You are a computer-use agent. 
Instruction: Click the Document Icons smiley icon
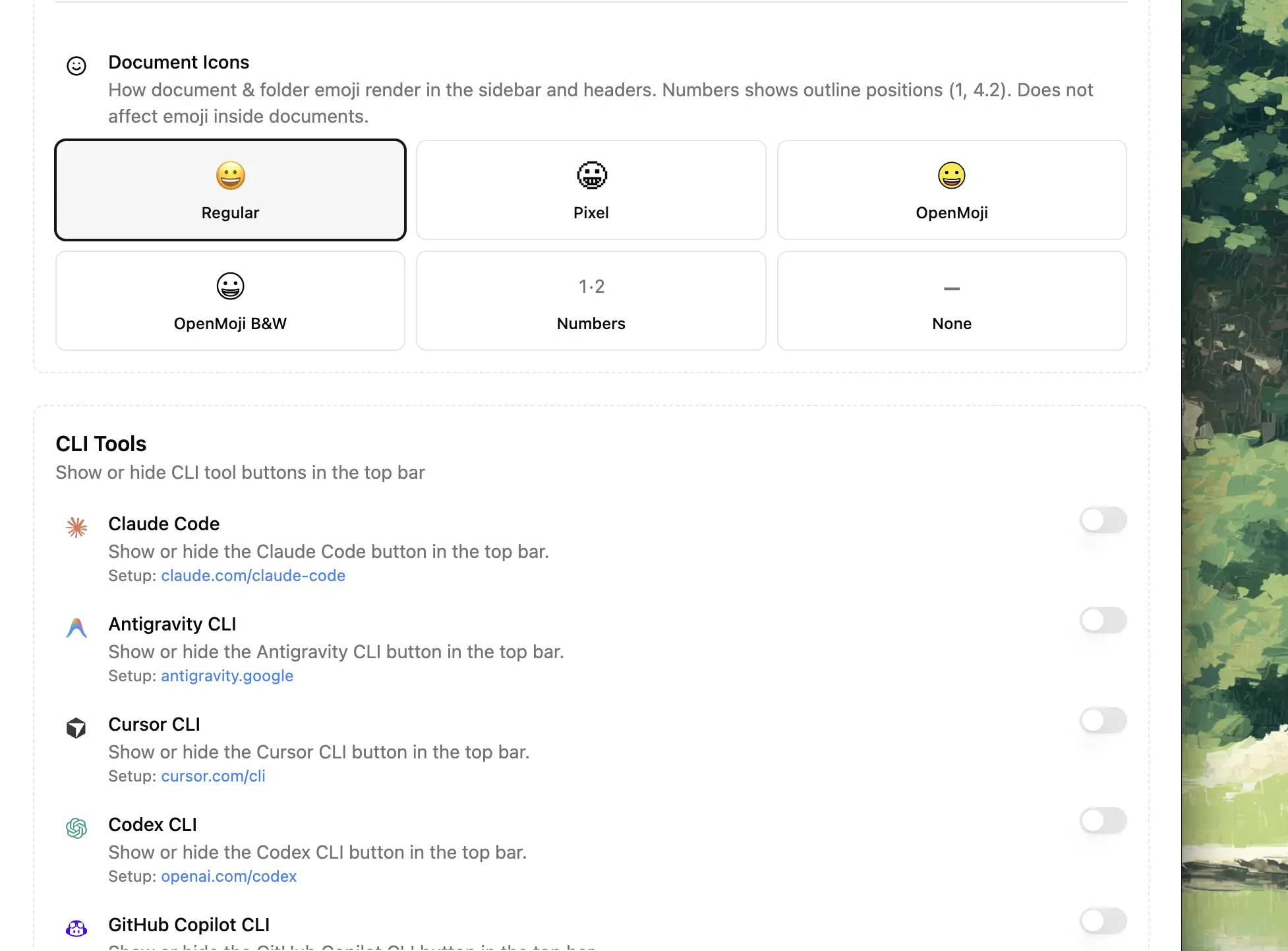(x=76, y=66)
